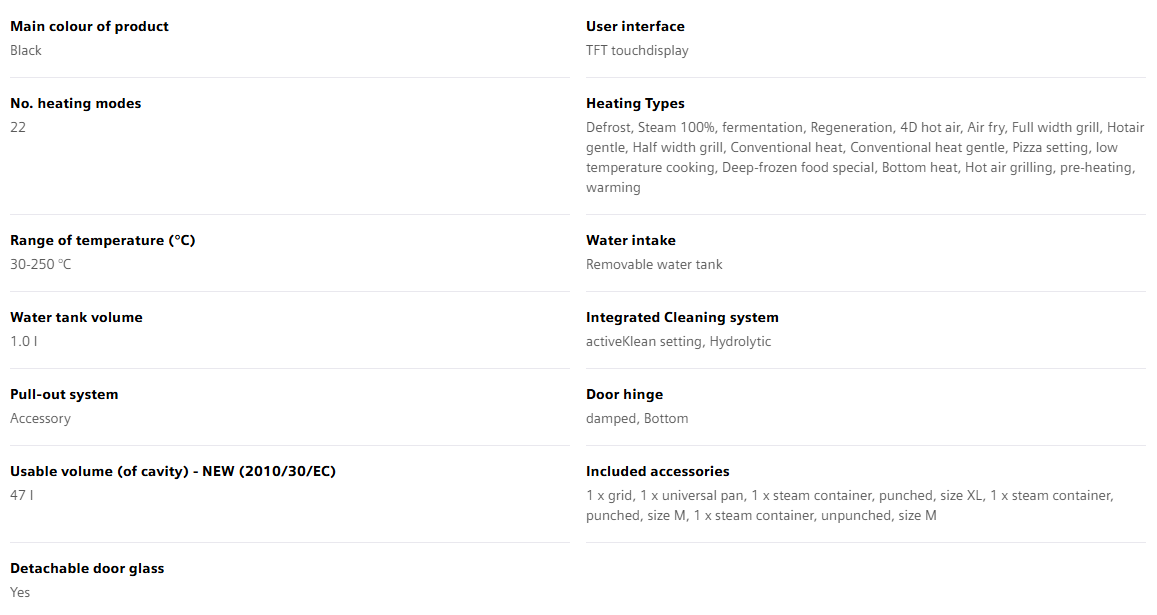
Task: Click the "Main colour of product" heading
Action: [89, 27]
